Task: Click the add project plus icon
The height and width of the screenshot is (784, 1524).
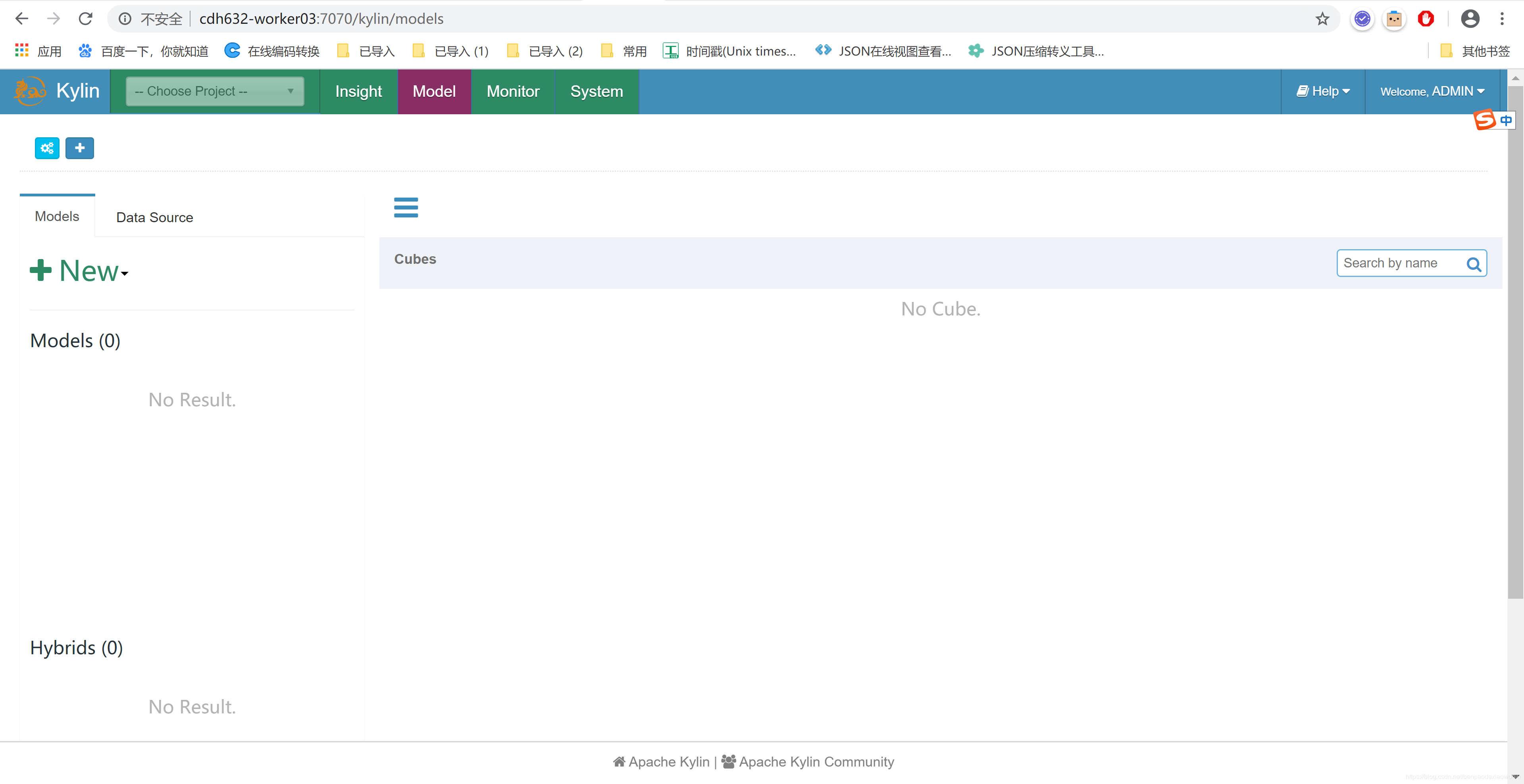Action: pos(79,148)
